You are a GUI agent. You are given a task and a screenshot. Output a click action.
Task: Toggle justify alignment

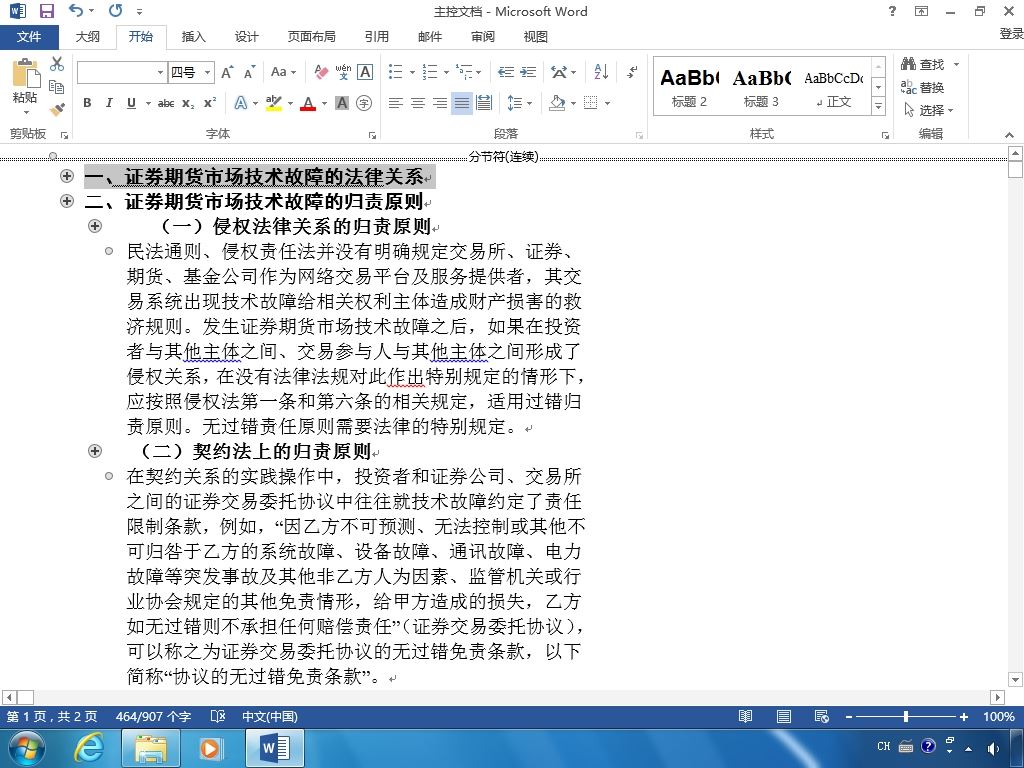[462, 103]
